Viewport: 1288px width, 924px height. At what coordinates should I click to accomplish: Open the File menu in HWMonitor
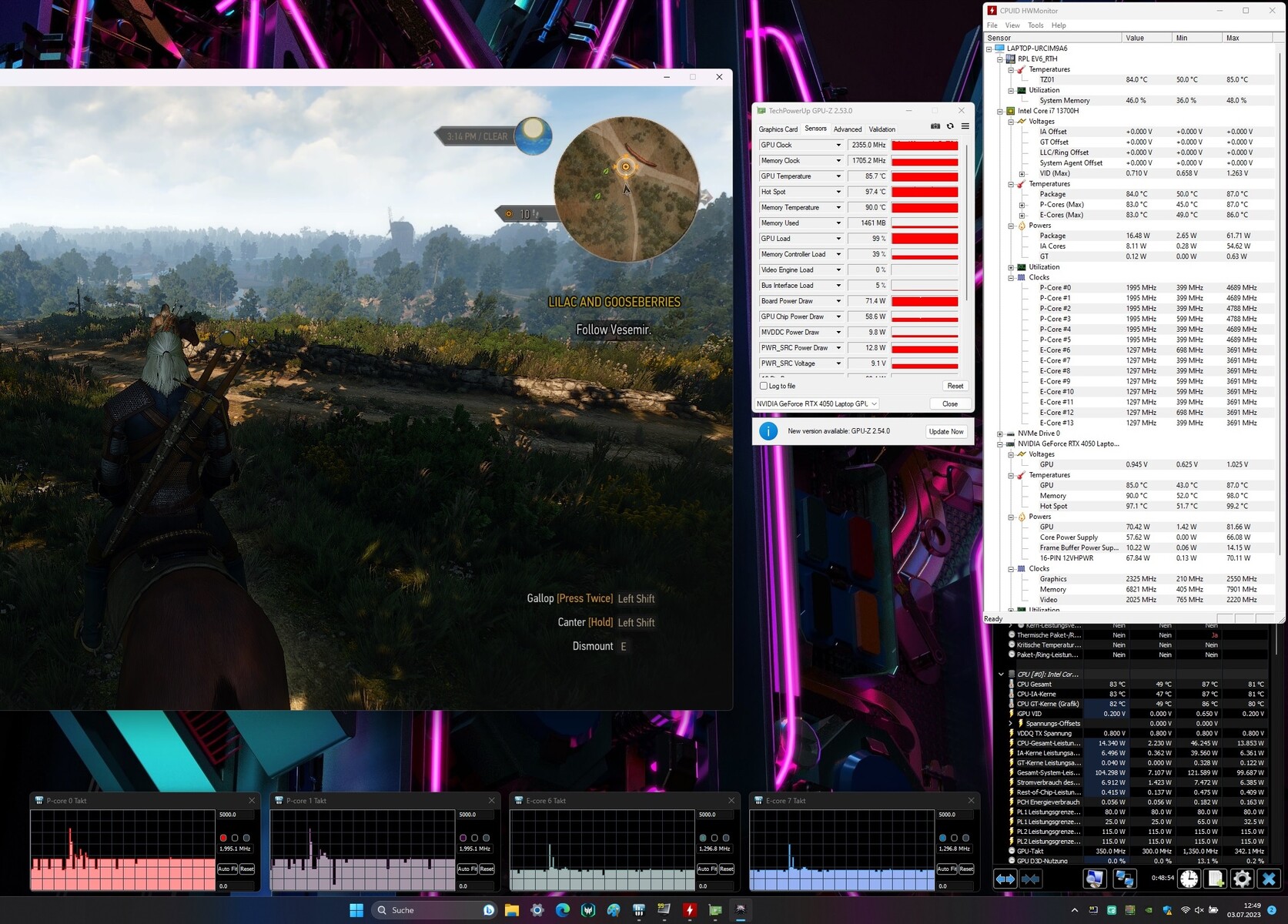point(992,25)
